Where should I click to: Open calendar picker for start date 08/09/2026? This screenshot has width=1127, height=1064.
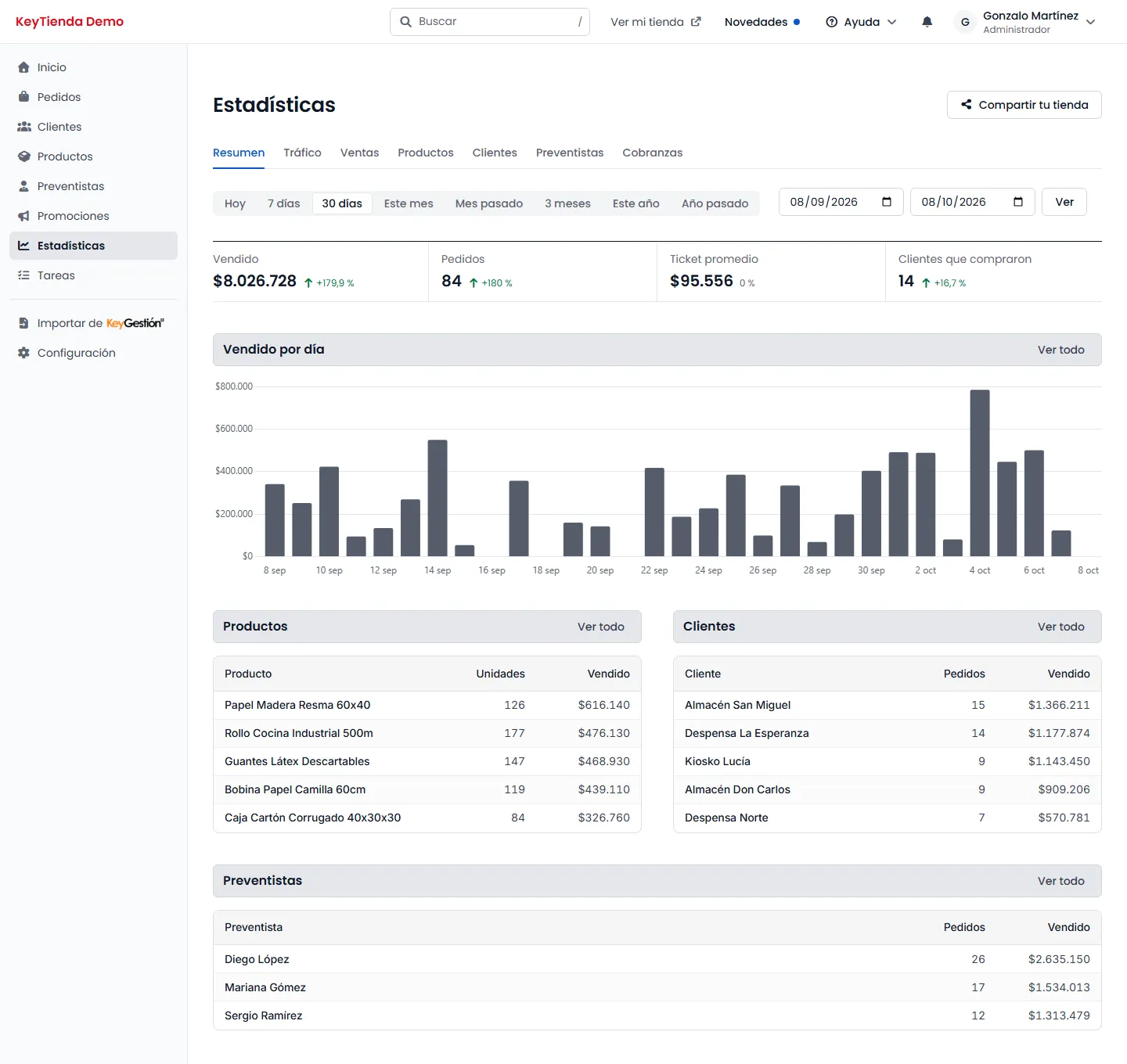point(887,202)
